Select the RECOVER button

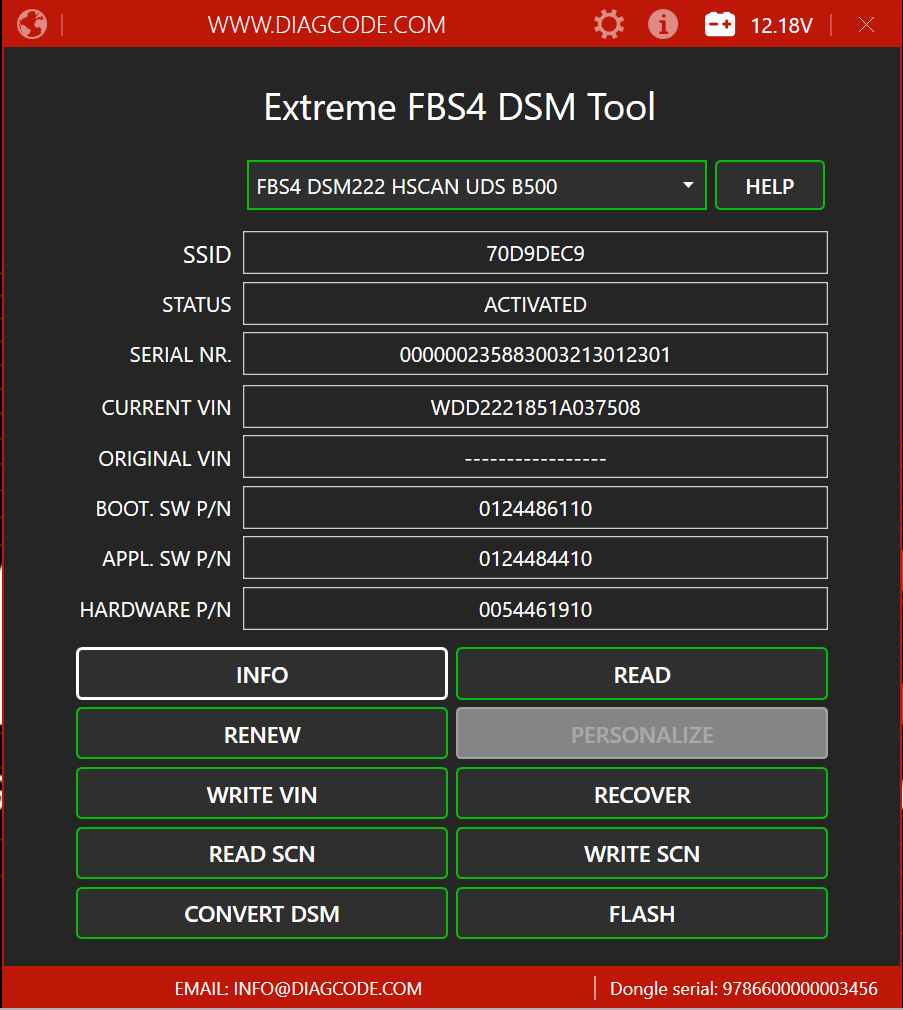641,795
